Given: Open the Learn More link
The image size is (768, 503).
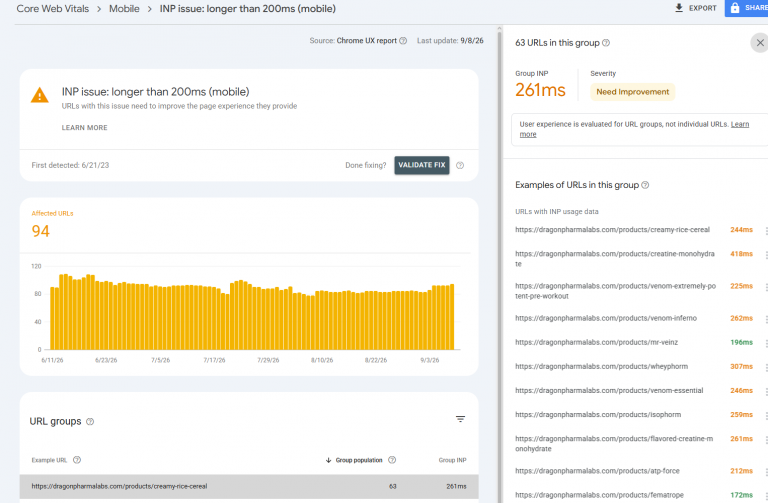Looking at the screenshot, I should (x=84, y=127).
